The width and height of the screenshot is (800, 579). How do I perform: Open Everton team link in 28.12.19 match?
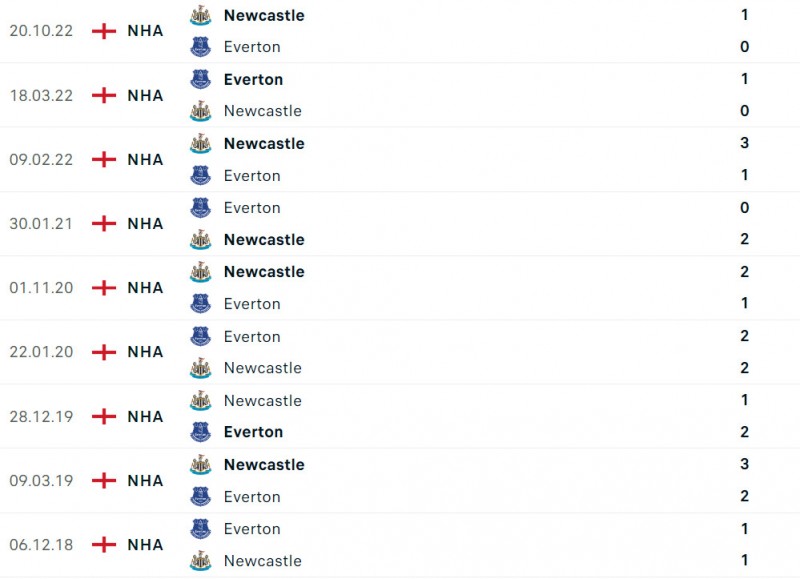[253, 432]
